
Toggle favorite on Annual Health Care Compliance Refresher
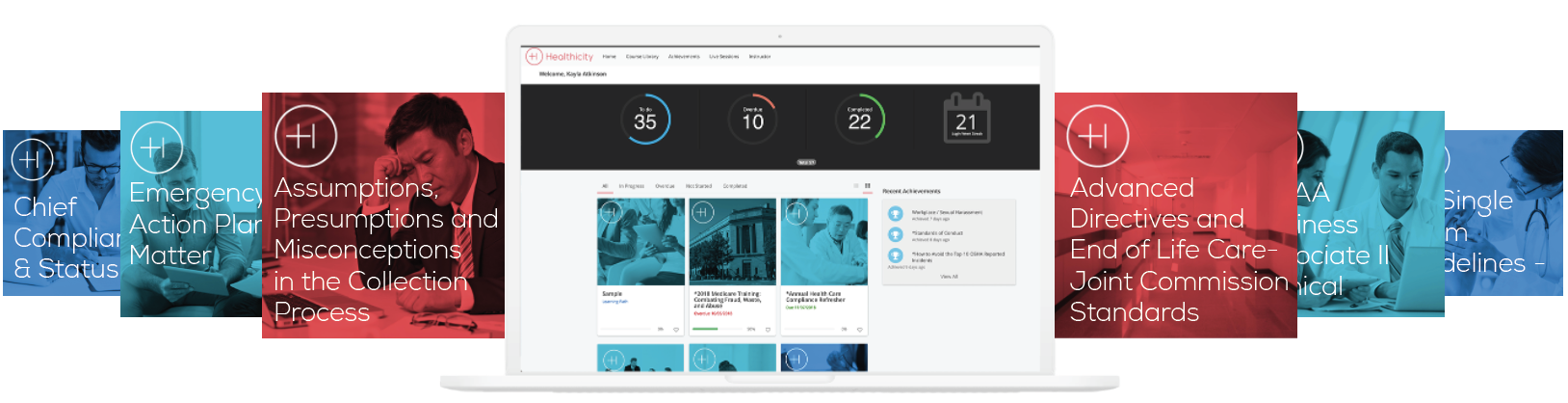(859, 330)
